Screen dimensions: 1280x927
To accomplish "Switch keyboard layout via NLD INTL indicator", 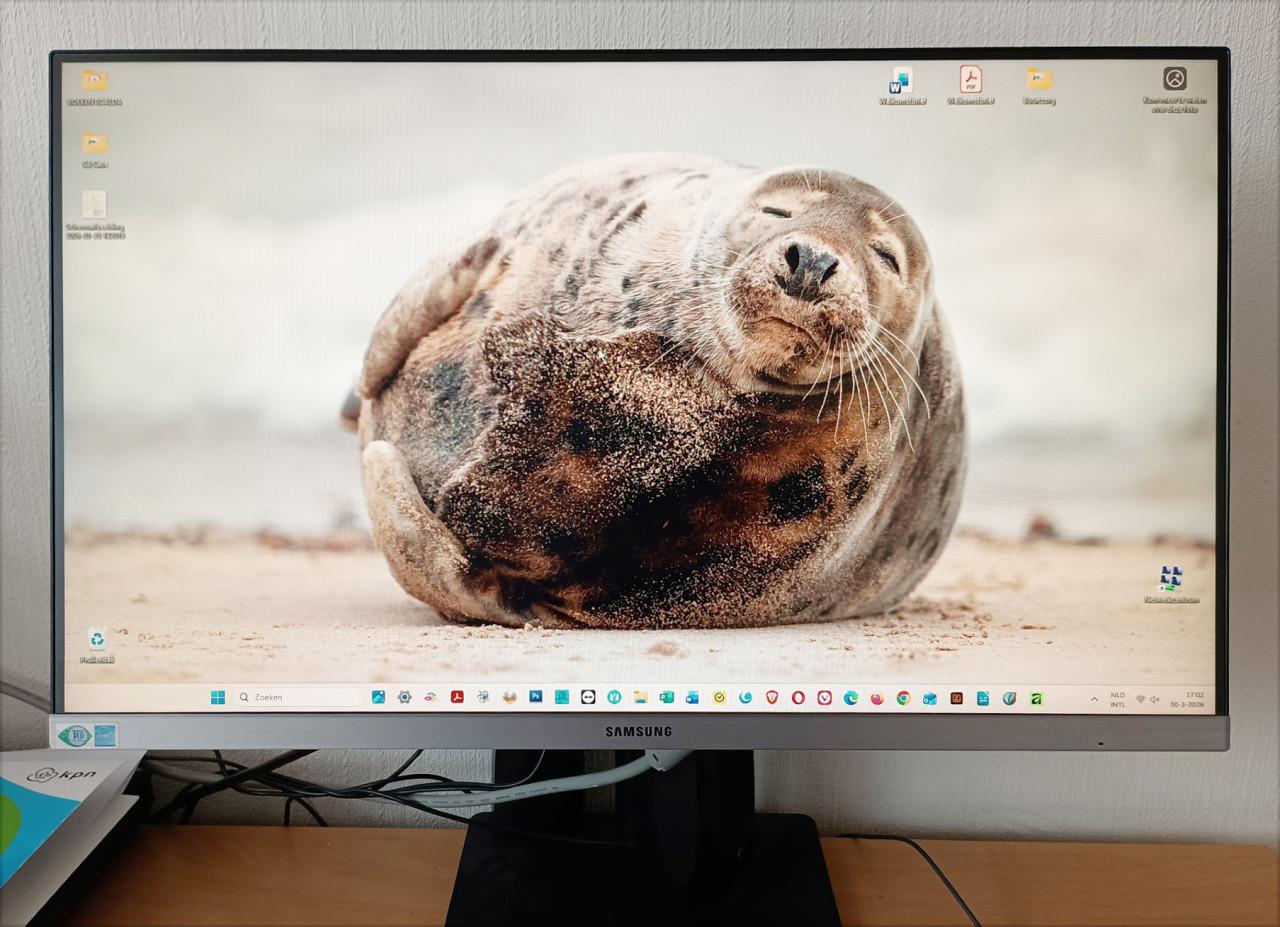I will tap(1117, 698).
